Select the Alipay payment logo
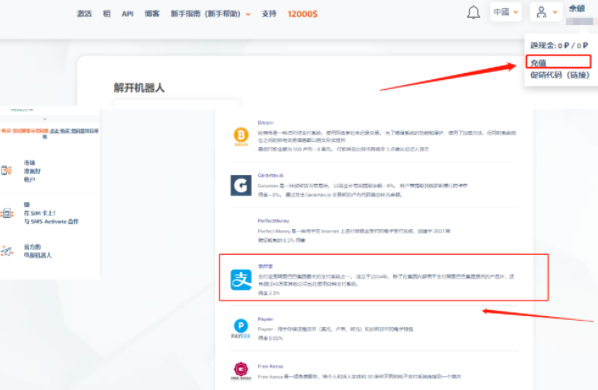The width and height of the screenshot is (598, 390). pos(241,279)
